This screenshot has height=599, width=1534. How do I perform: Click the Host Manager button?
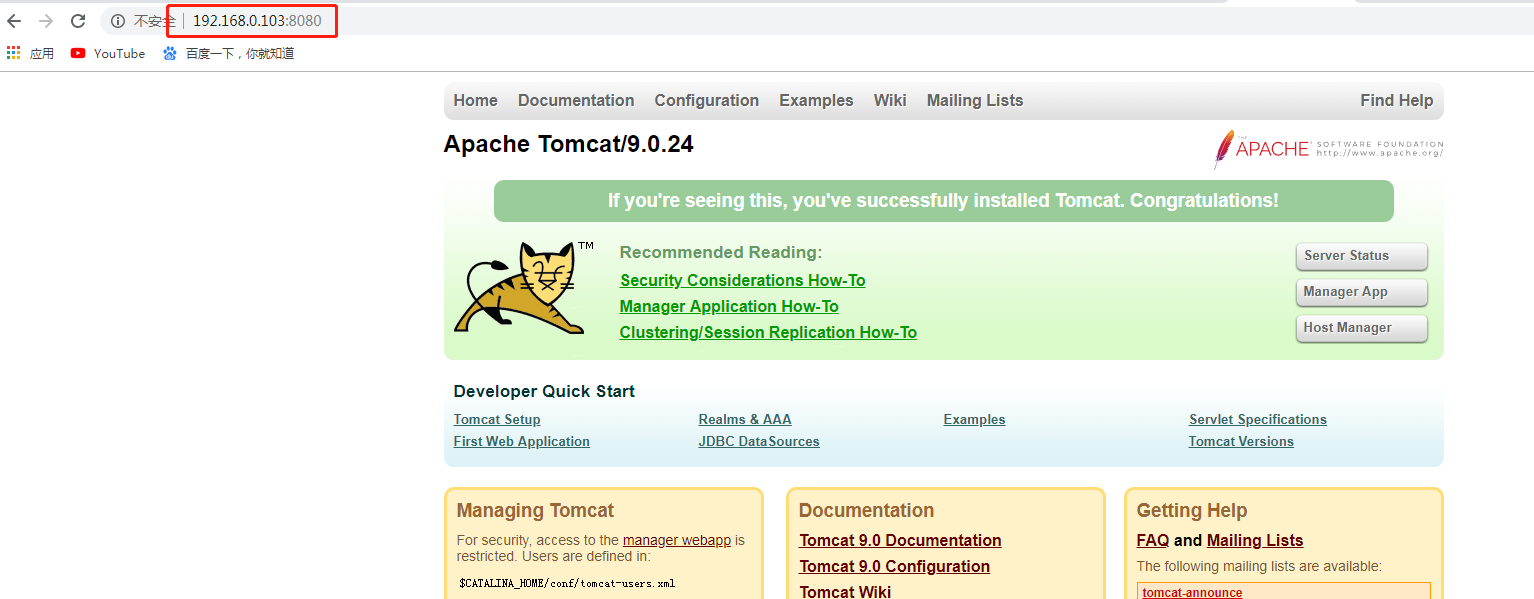click(x=1361, y=328)
